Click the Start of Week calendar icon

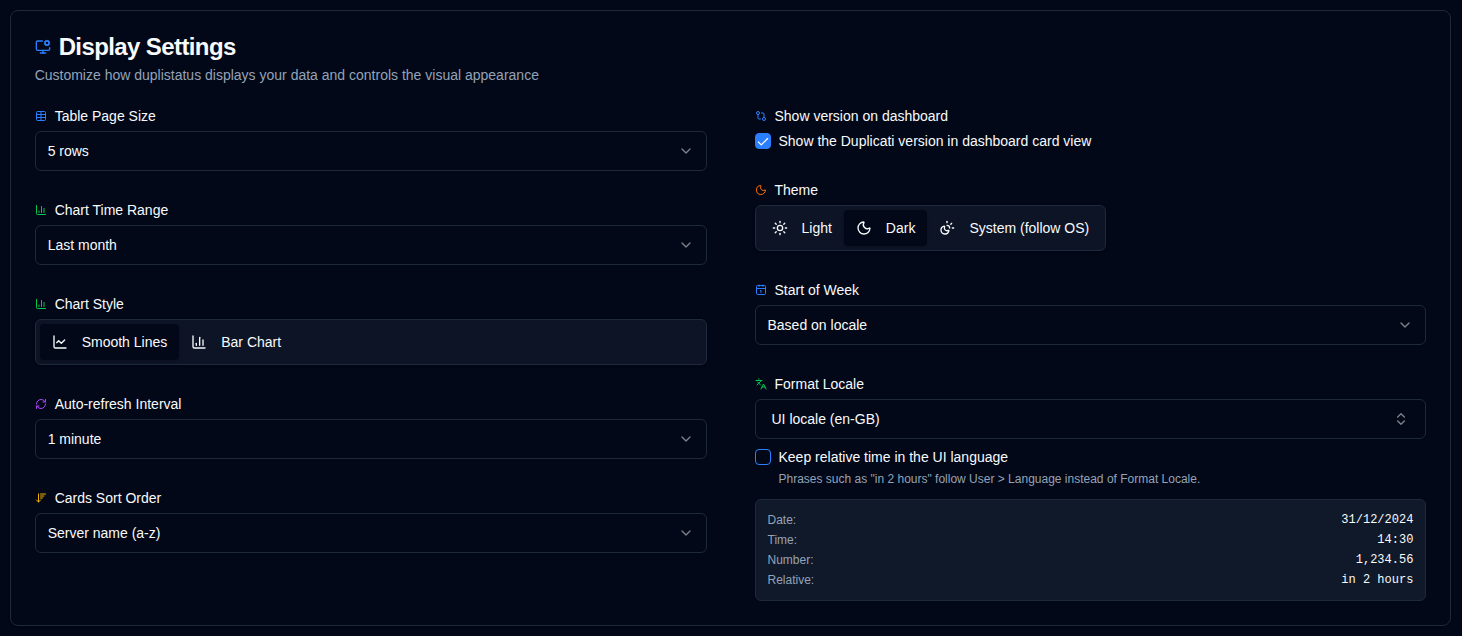[x=761, y=290]
